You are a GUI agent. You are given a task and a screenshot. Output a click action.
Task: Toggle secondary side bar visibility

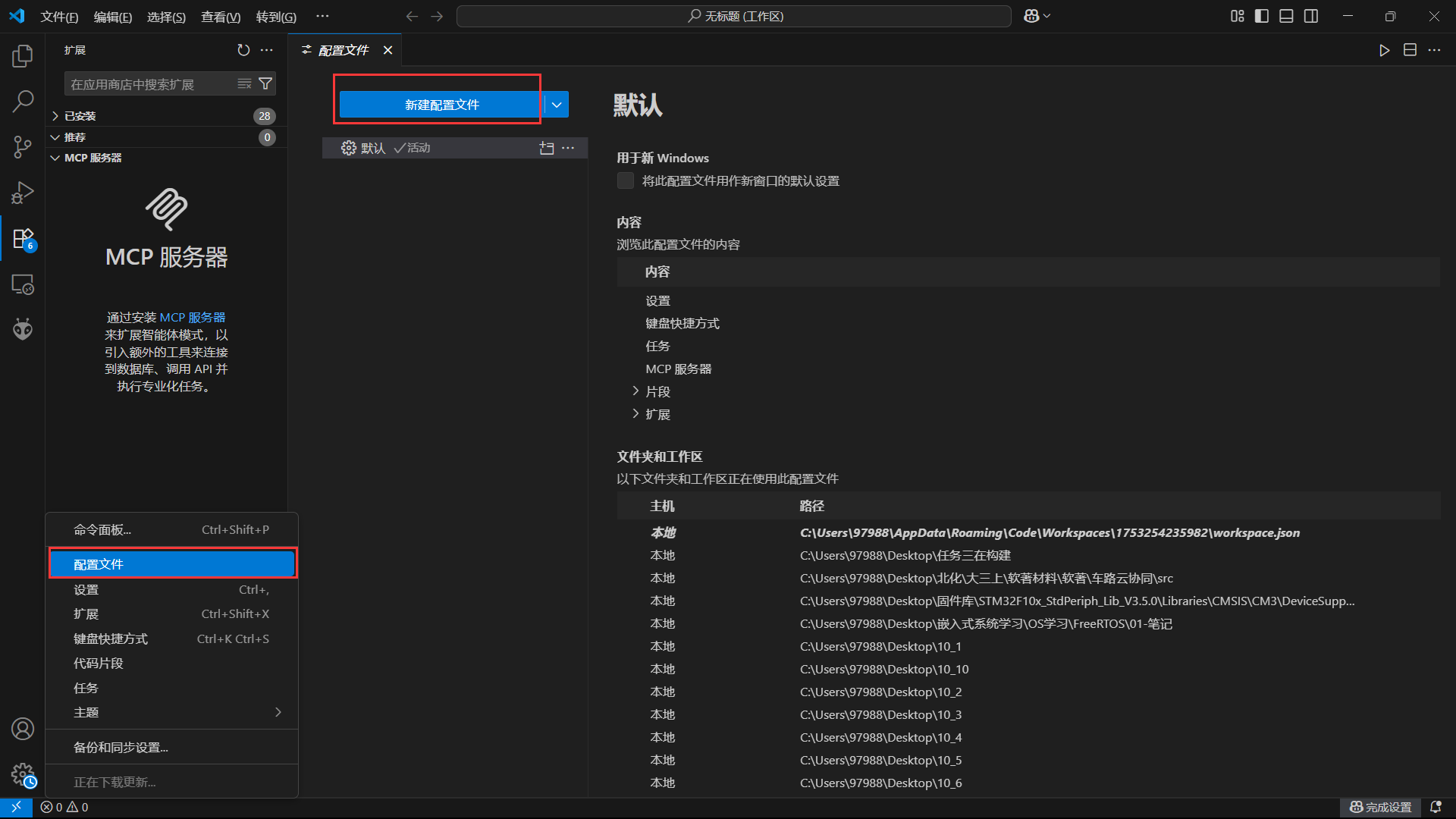click(1311, 16)
